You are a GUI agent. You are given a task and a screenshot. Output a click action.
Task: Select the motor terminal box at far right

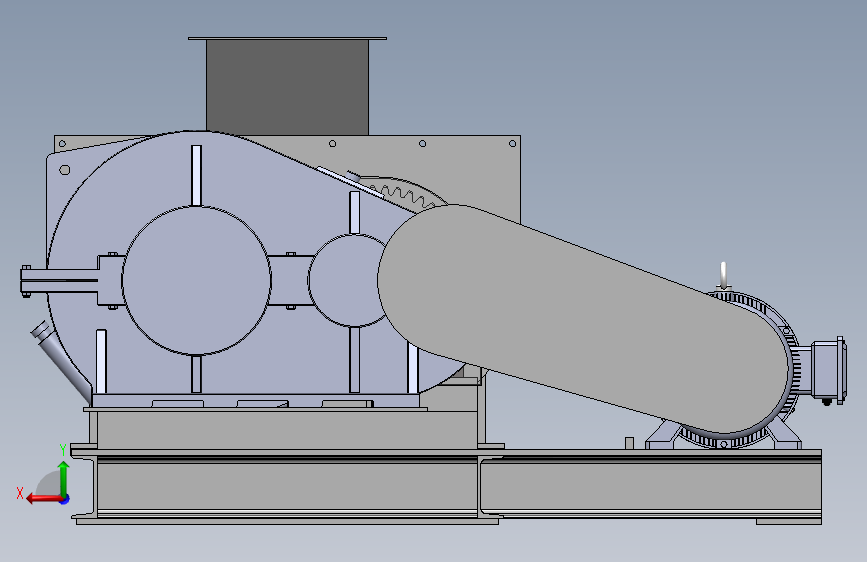[828, 370]
